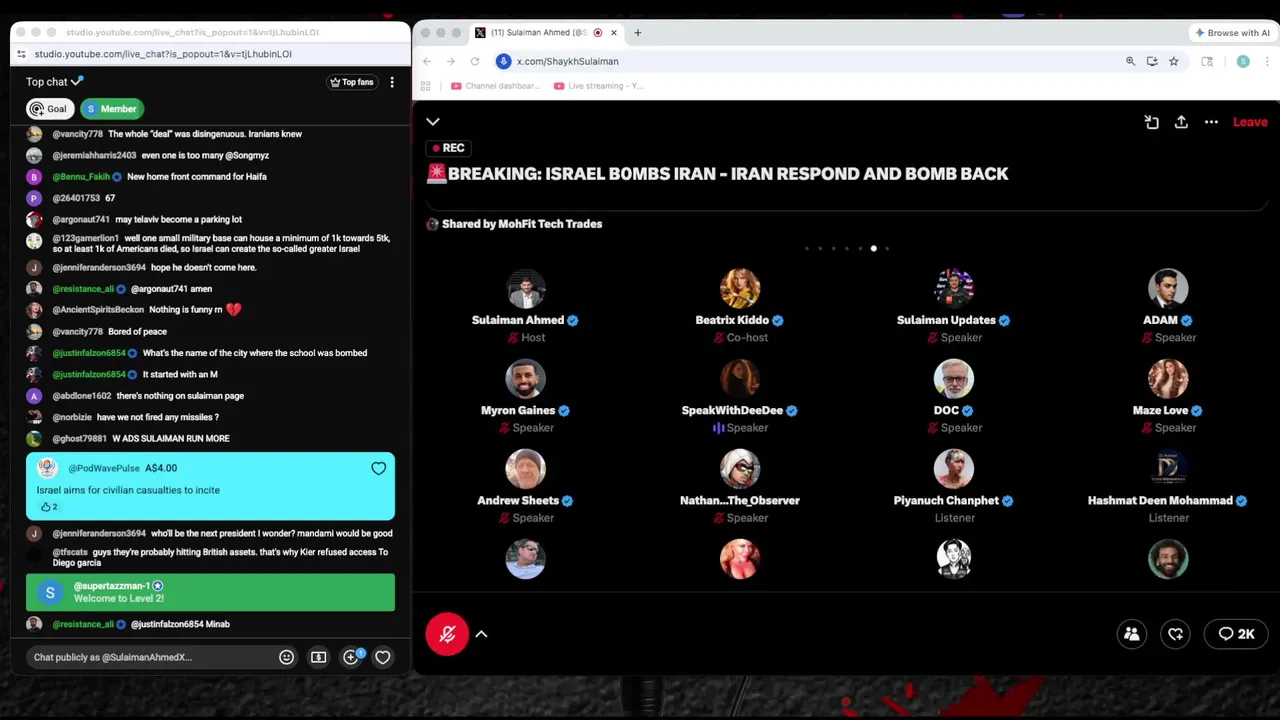This screenshot has height=720, width=1280.
Task: Click Nathan...The_Observer name
Action: pos(740,500)
